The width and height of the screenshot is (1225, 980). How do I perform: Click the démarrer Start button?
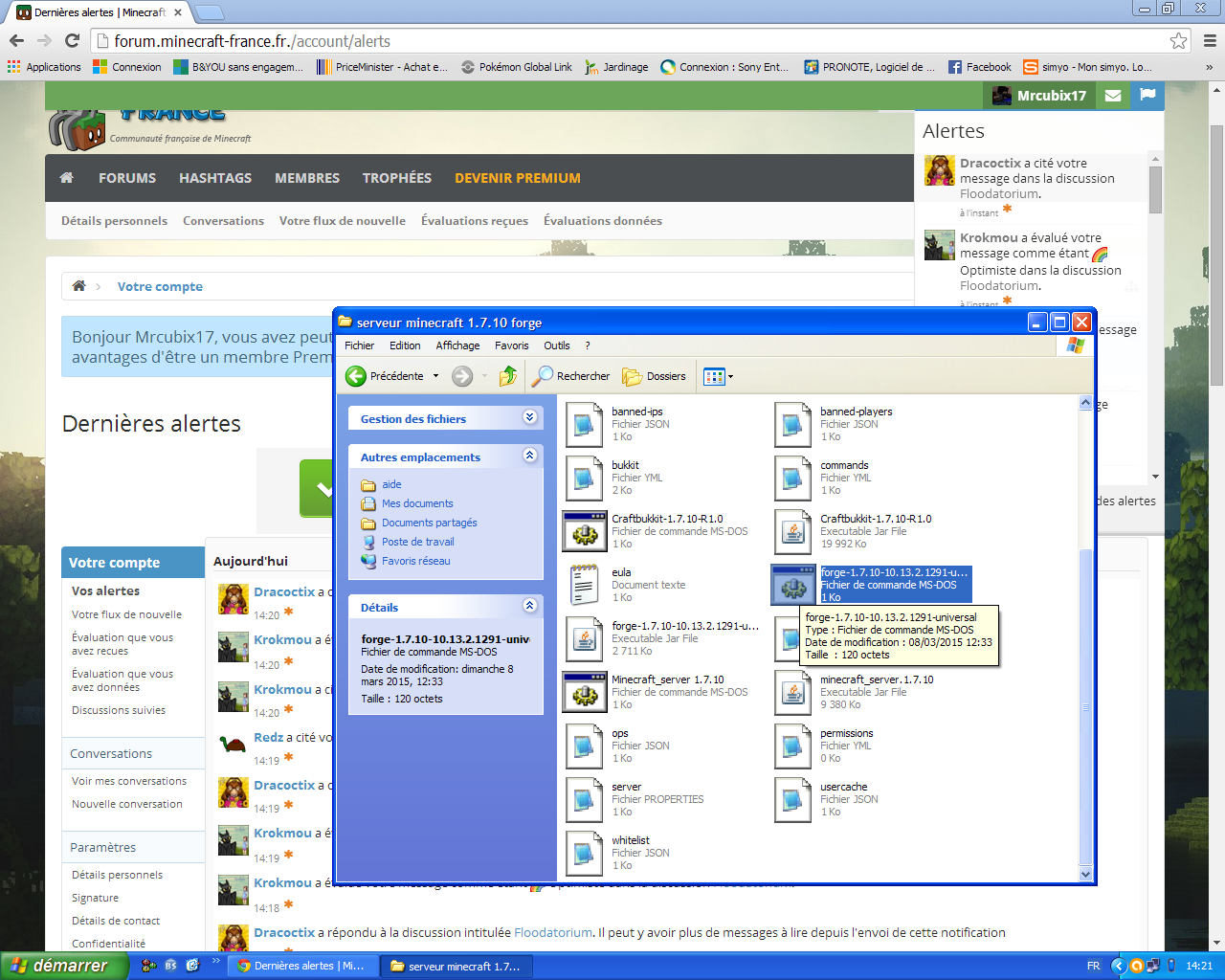click(63, 966)
